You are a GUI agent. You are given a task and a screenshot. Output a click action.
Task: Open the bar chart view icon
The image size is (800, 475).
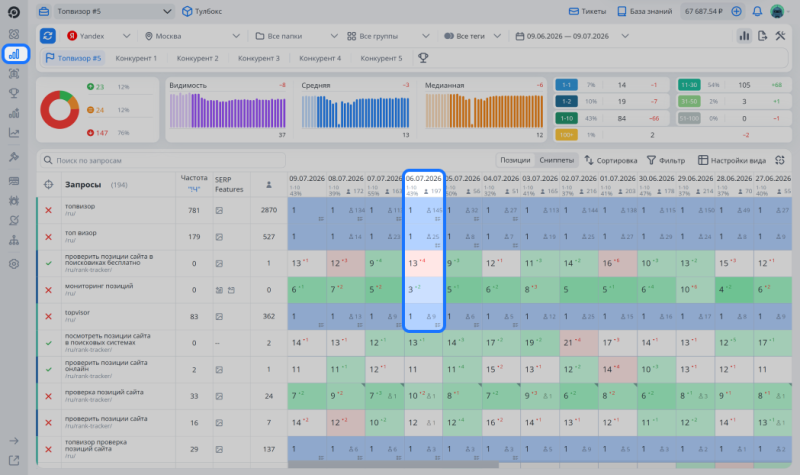(744, 36)
